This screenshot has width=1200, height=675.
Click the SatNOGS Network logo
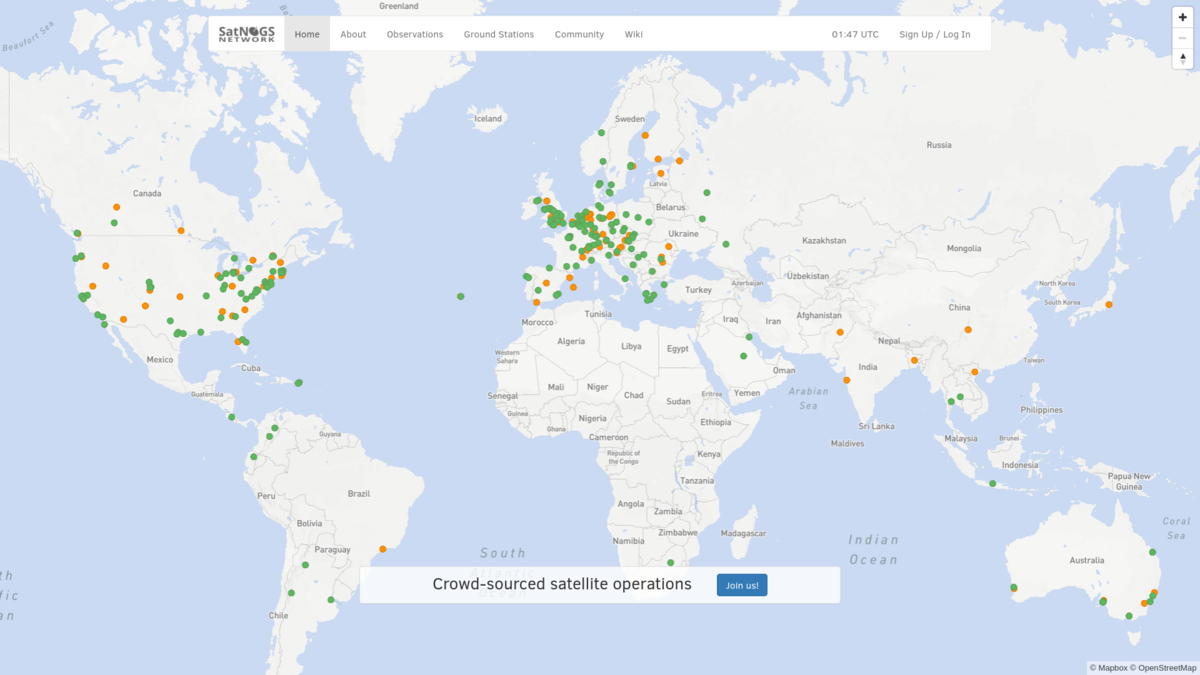245,33
